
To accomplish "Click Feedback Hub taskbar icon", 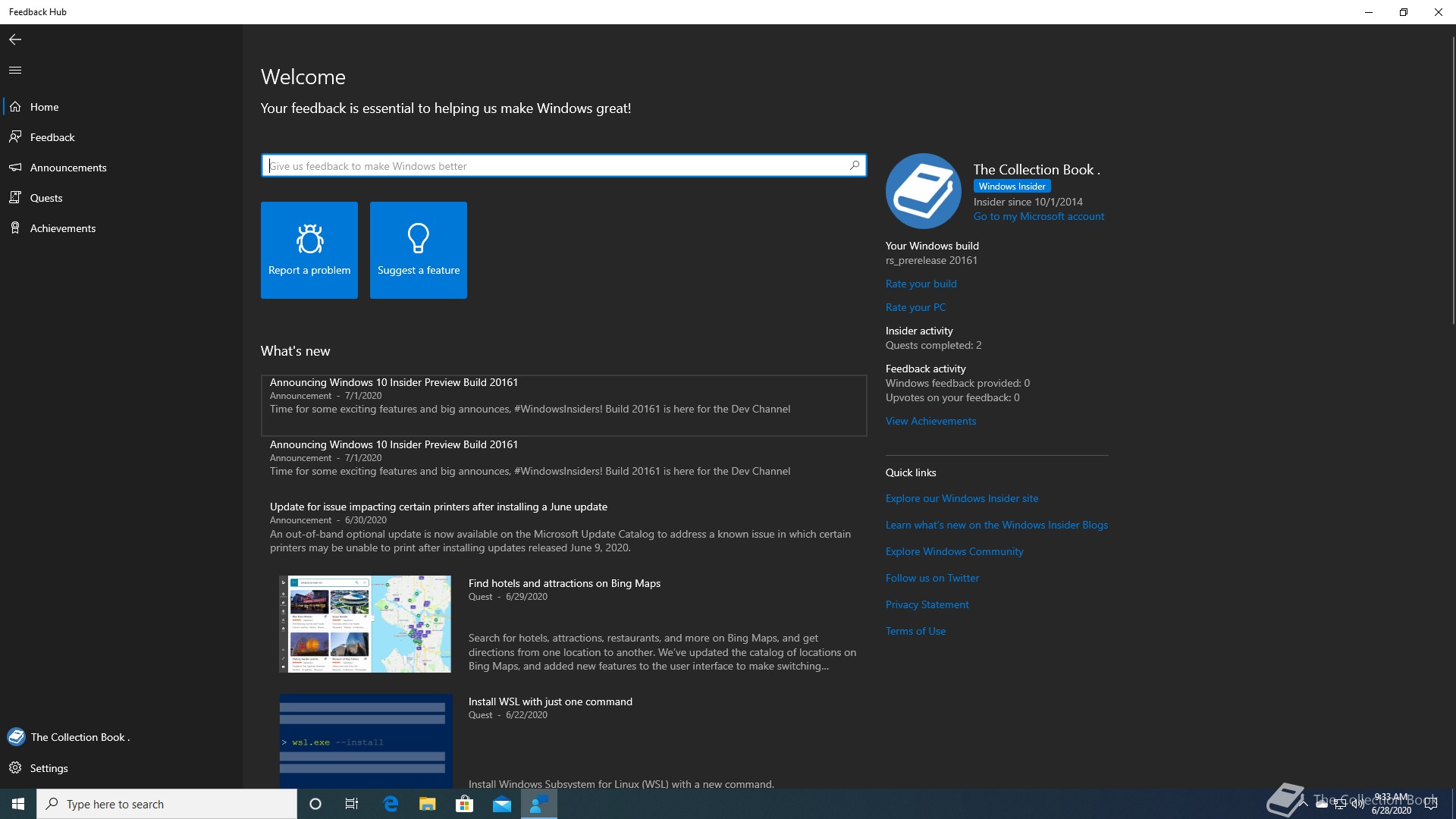I will click(539, 804).
